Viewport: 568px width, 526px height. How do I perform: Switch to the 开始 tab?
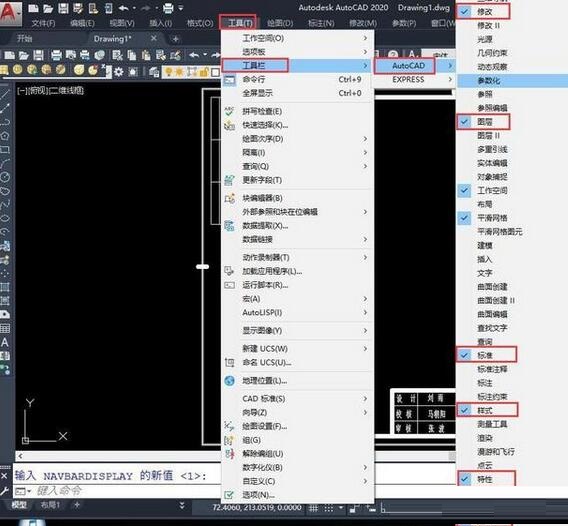point(25,38)
